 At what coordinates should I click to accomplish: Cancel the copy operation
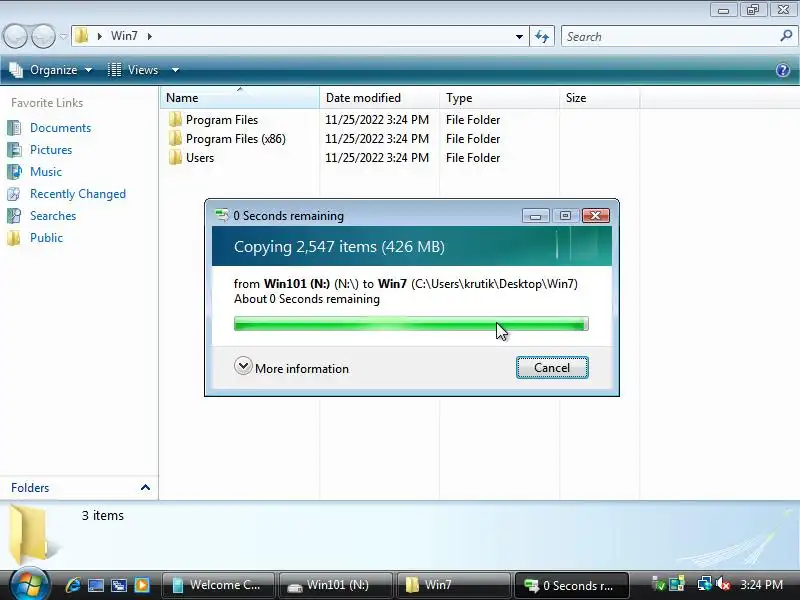click(x=552, y=367)
